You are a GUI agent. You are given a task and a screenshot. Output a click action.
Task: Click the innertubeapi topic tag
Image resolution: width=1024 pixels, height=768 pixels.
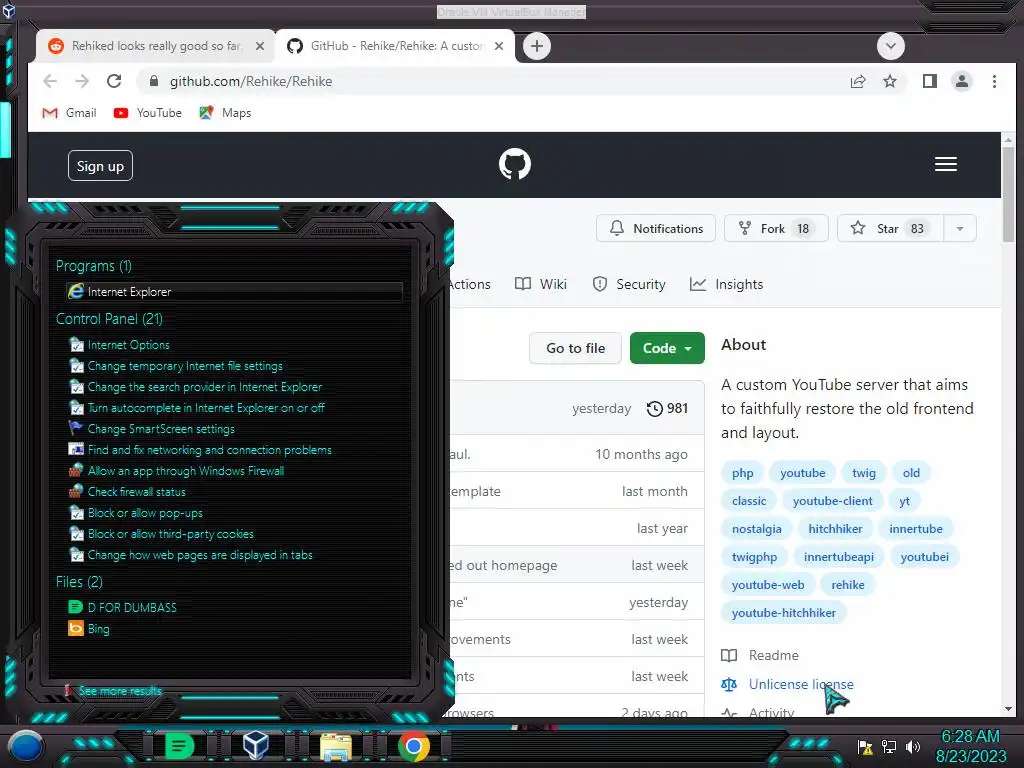[839, 557]
